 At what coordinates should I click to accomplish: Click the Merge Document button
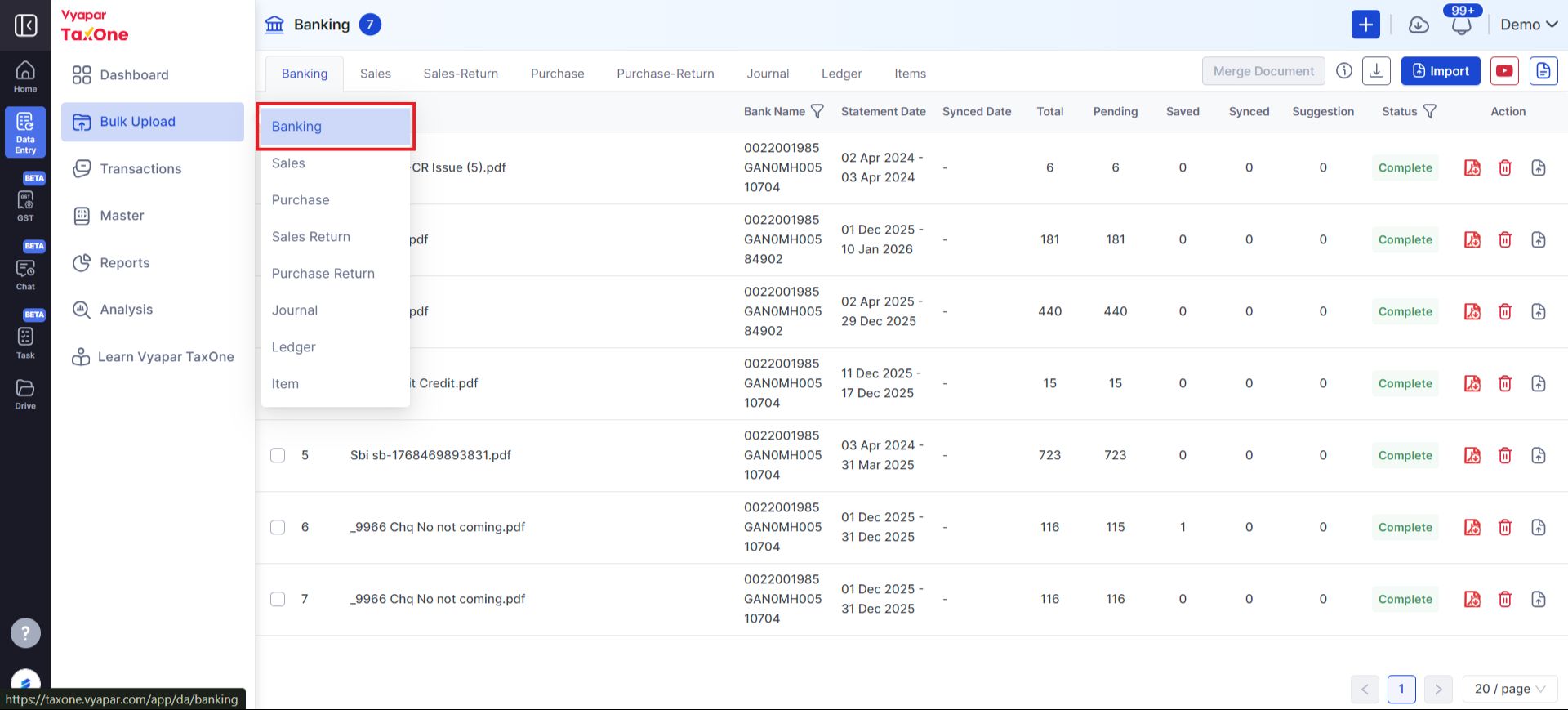click(x=1263, y=71)
